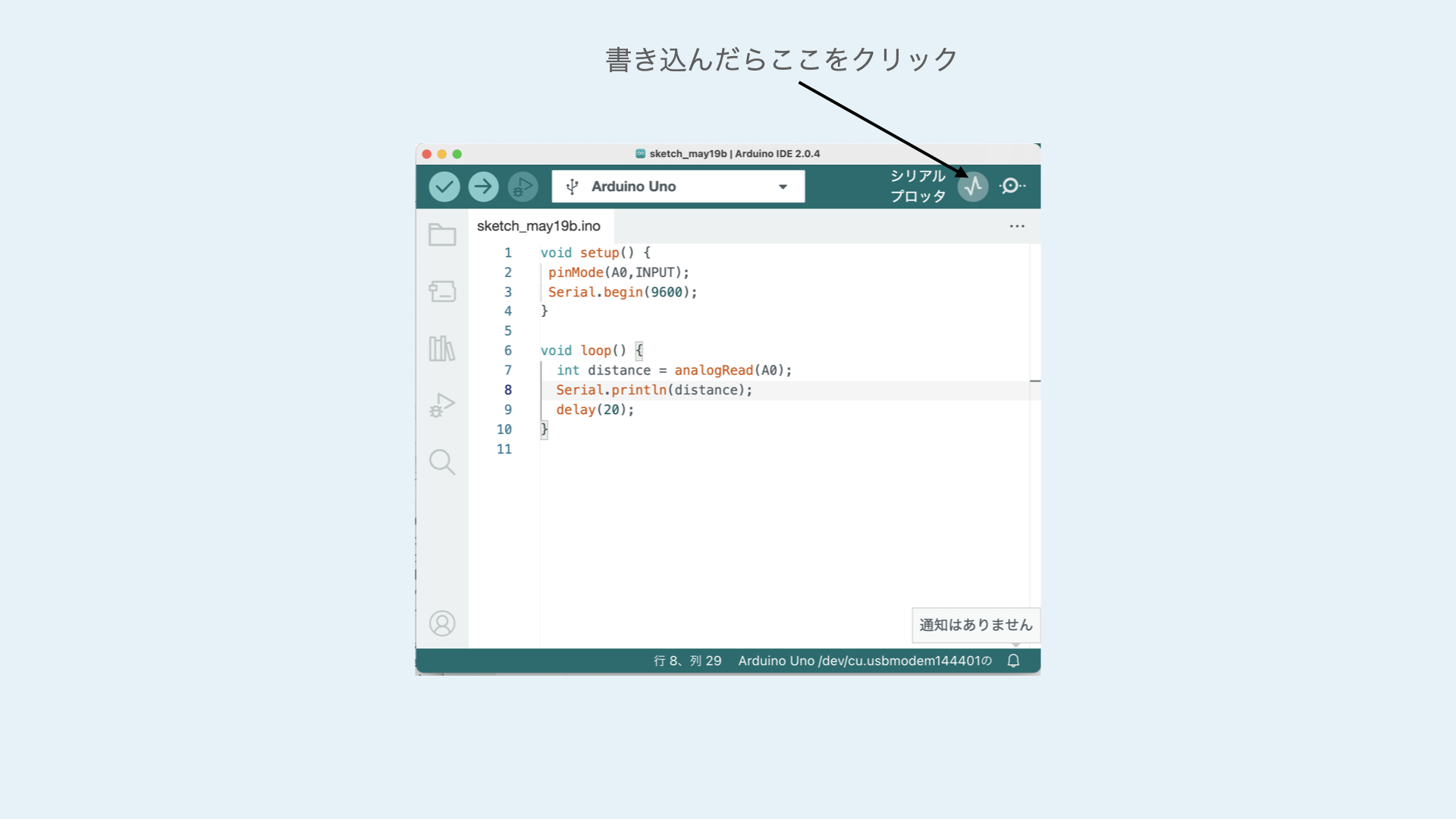Click the Upload arrow button

tap(483, 187)
